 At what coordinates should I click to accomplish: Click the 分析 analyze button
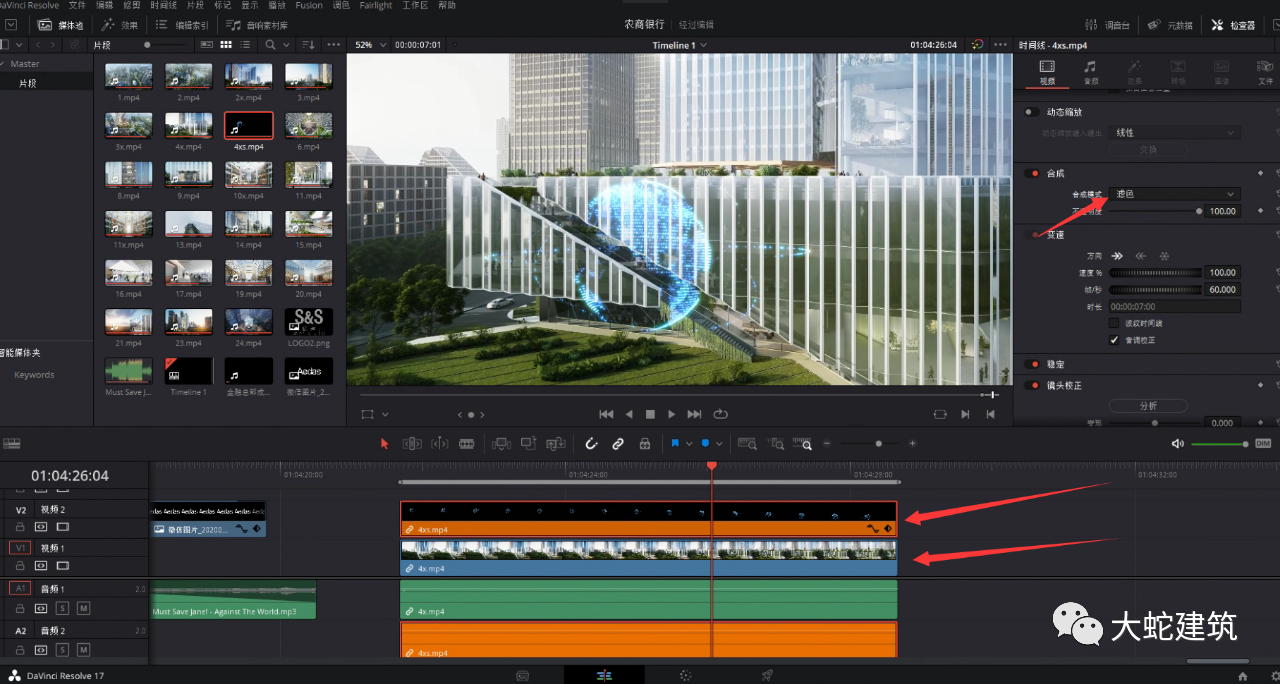[1147, 406]
